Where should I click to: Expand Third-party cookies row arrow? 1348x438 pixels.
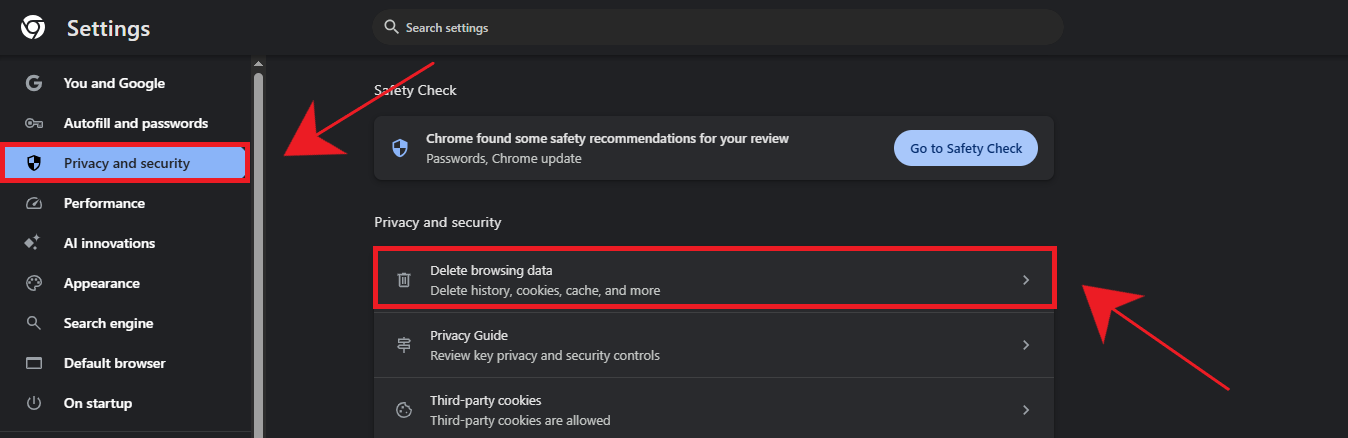(x=1025, y=410)
